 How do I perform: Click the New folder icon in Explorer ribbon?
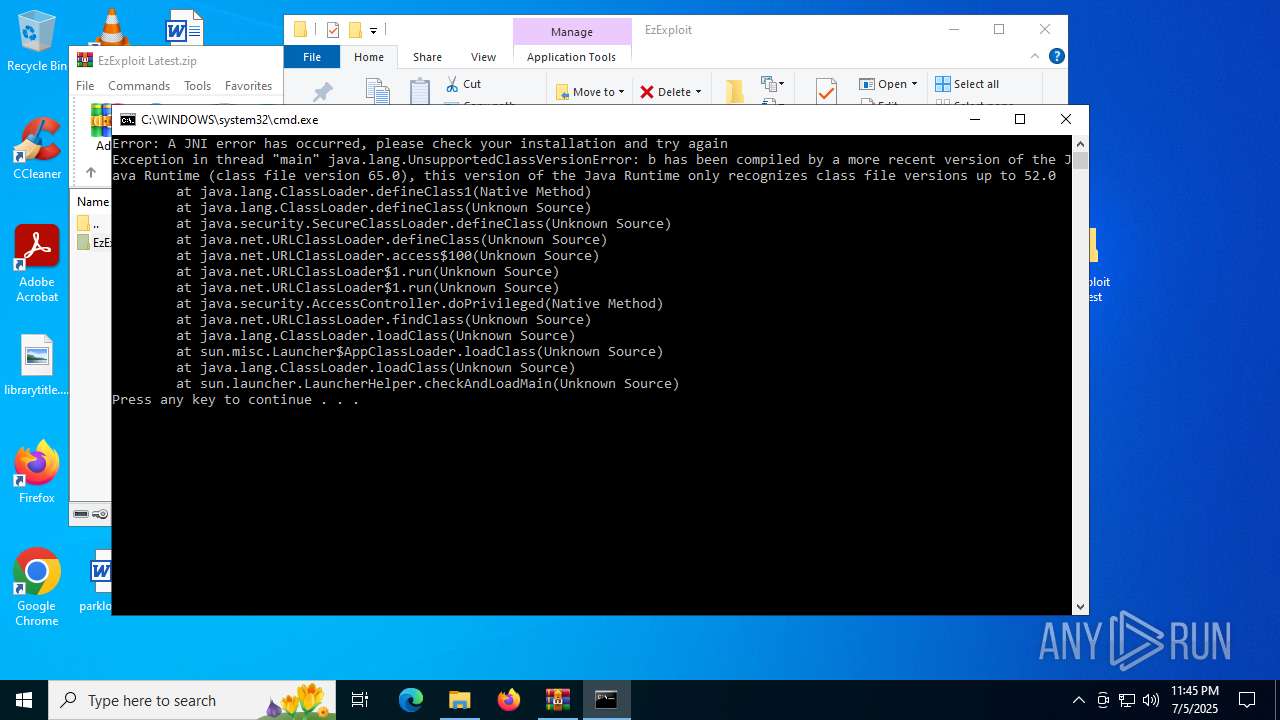[735, 92]
